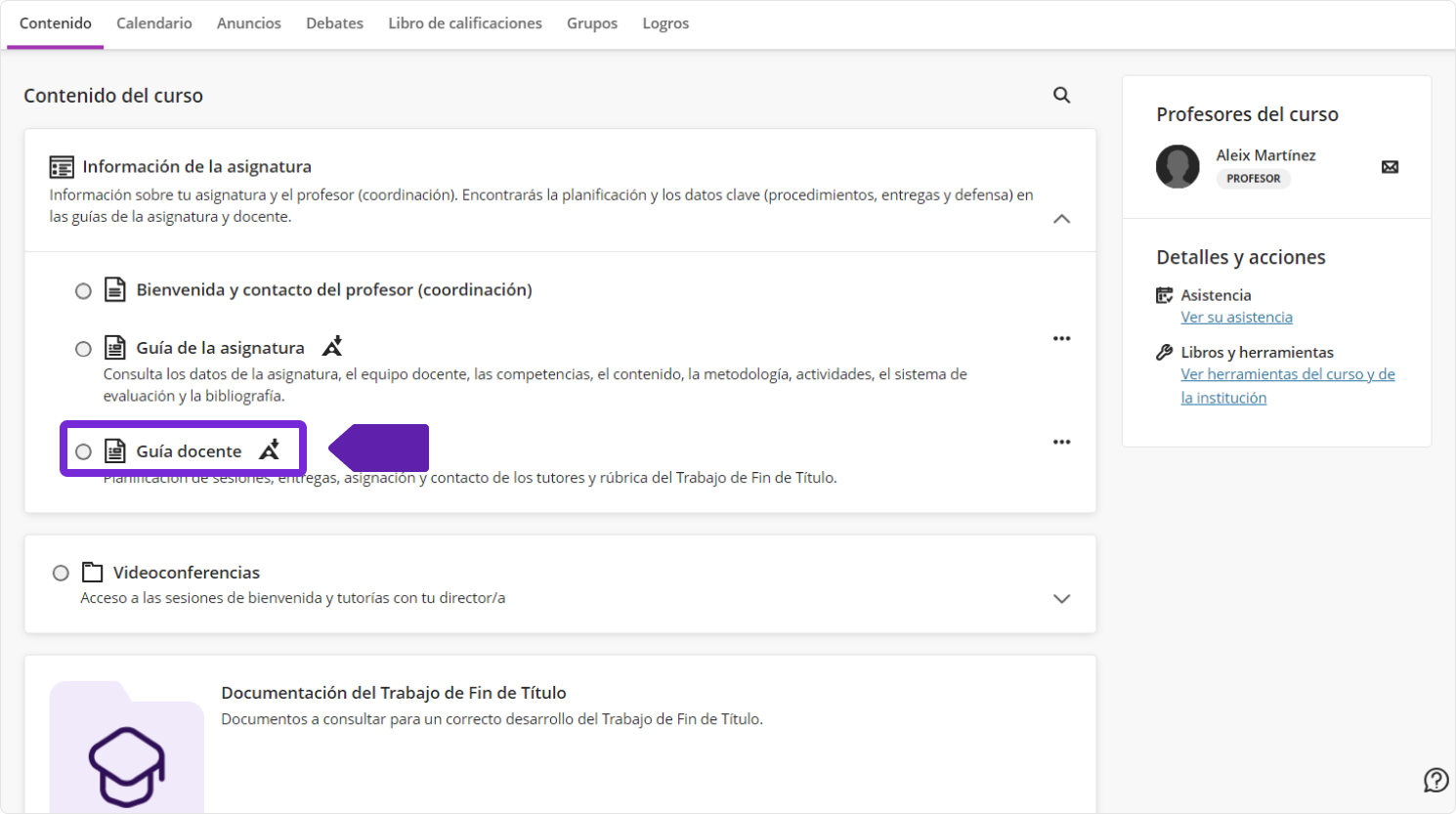Collapse the Información de la asignatura section
The image size is (1456, 814).
point(1061,219)
